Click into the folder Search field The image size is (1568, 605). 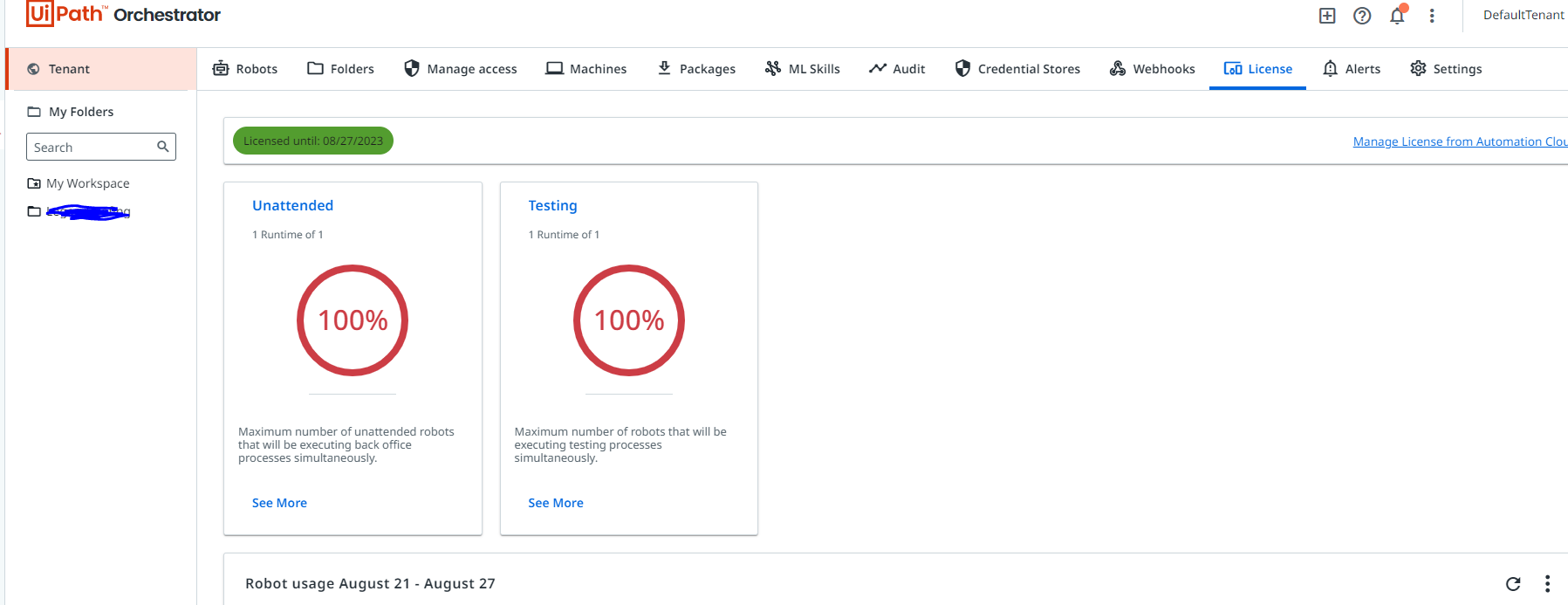point(101,147)
